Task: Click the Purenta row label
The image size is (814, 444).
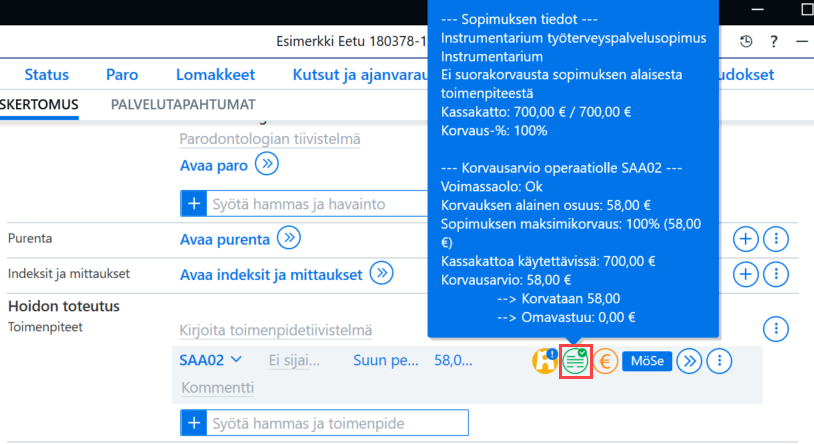Action: (x=30, y=238)
